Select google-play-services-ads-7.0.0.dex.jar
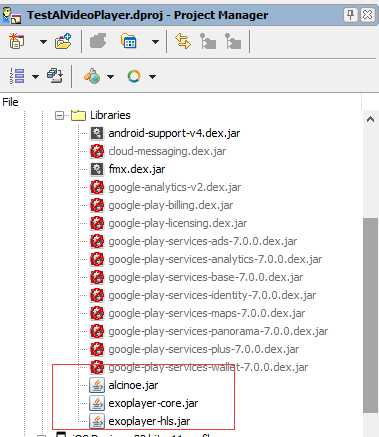Image resolution: width=379 pixels, height=437 pixels. coord(203,241)
